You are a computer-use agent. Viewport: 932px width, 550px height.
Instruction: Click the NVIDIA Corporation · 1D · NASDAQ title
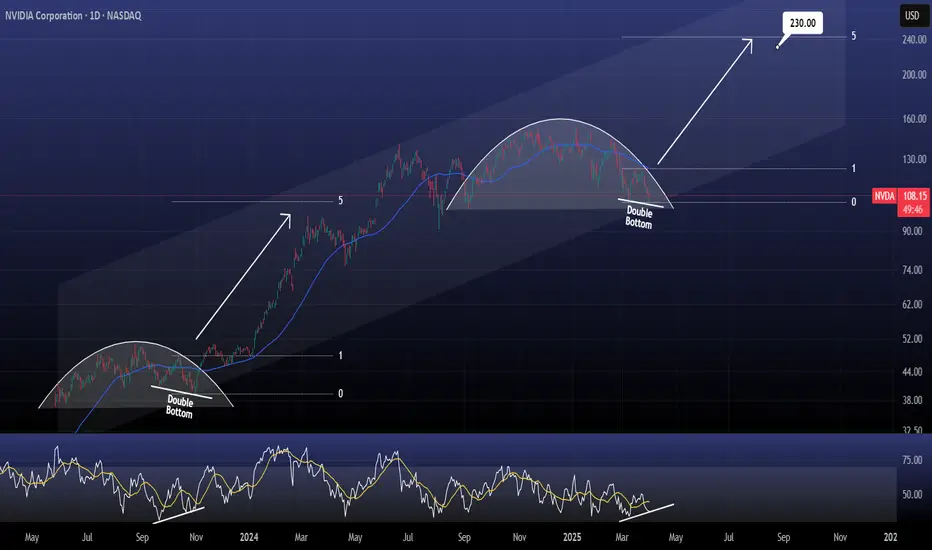pos(73,16)
